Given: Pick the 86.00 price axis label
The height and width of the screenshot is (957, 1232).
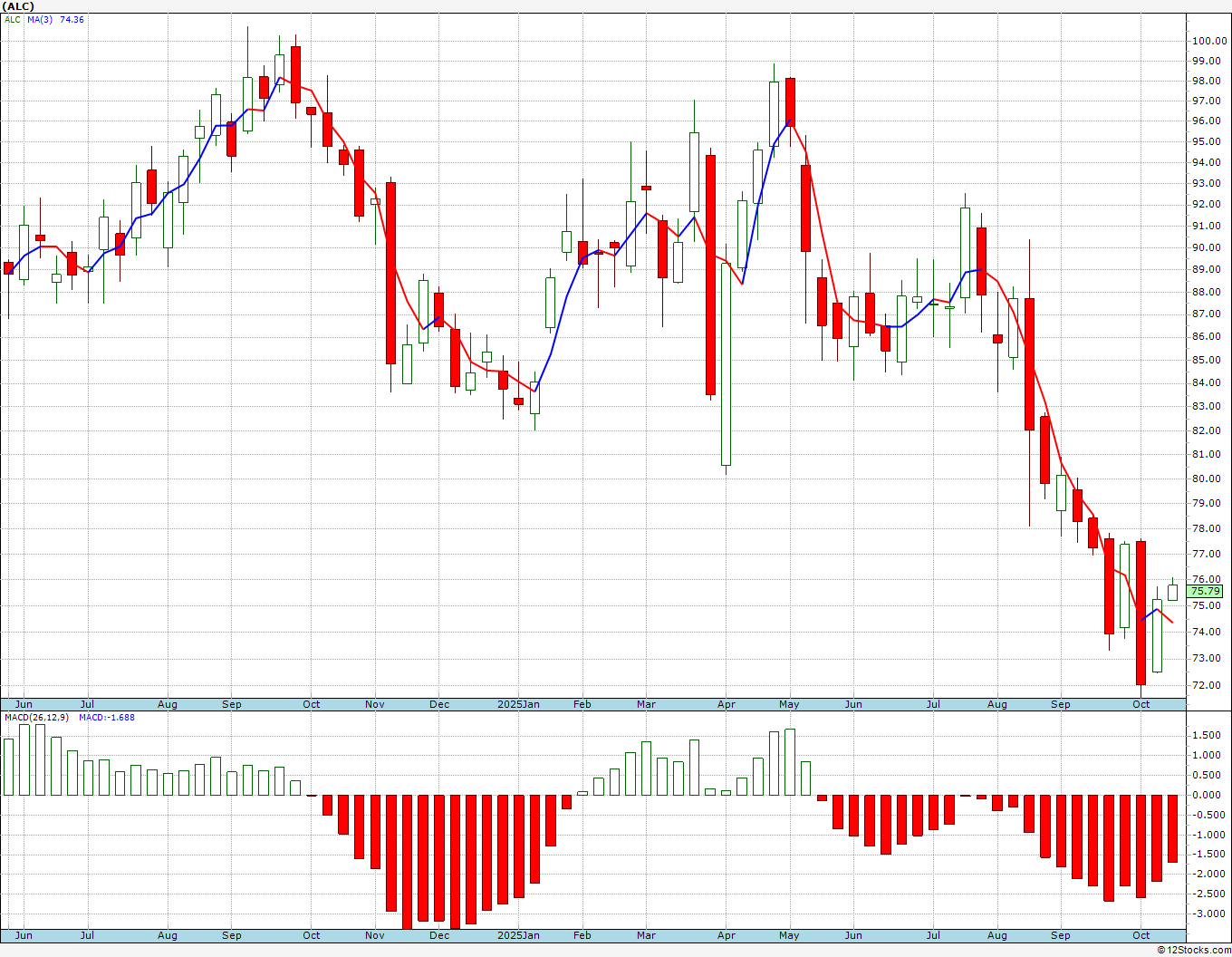Looking at the screenshot, I should pyautogui.click(x=1206, y=336).
